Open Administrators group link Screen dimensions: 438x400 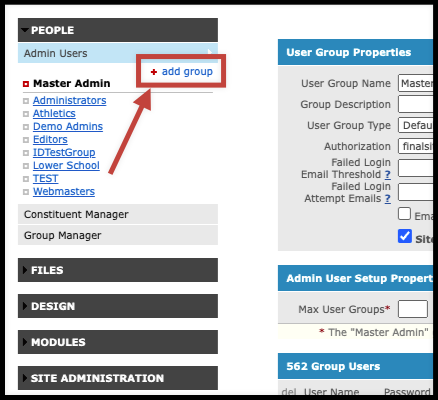(69, 100)
